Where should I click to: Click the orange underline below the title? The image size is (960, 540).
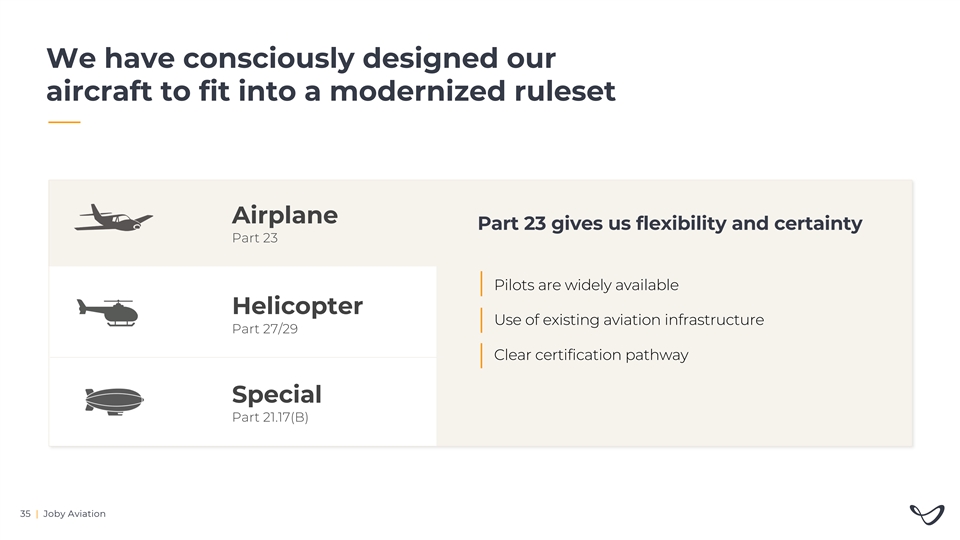coord(64,122)
